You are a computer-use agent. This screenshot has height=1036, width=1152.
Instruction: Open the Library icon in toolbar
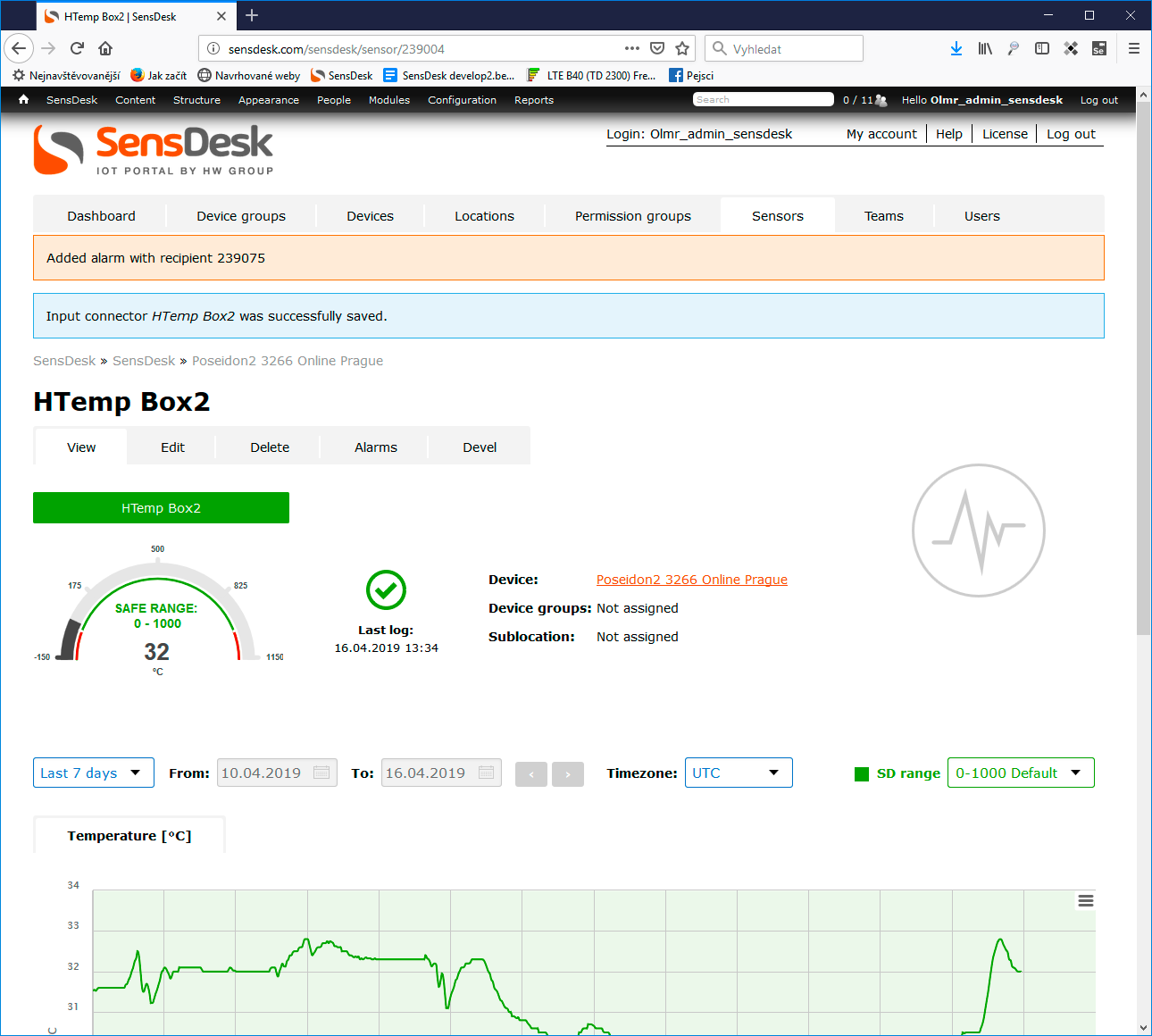pos(985,48)
